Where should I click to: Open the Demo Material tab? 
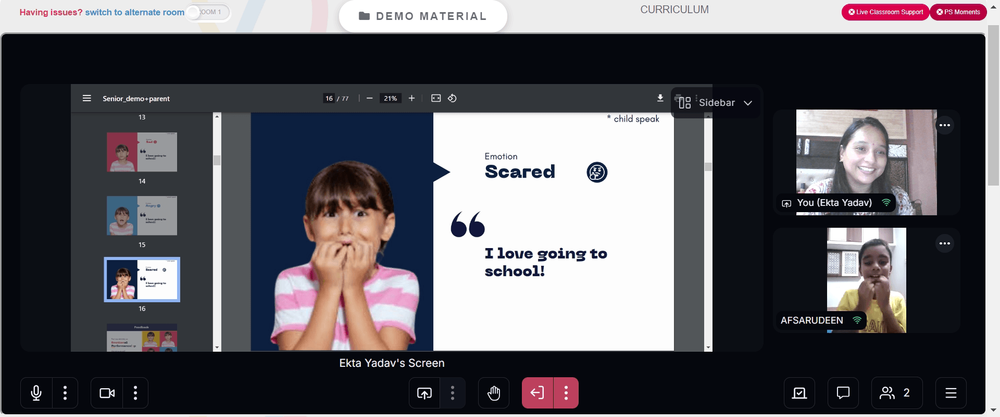click(423, 16)
